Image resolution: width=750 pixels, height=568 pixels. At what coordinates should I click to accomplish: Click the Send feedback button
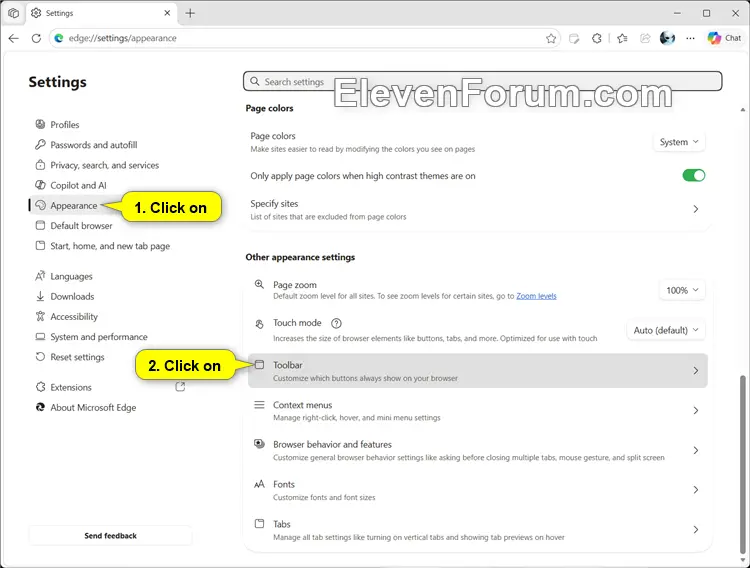[x=110, y=535]
